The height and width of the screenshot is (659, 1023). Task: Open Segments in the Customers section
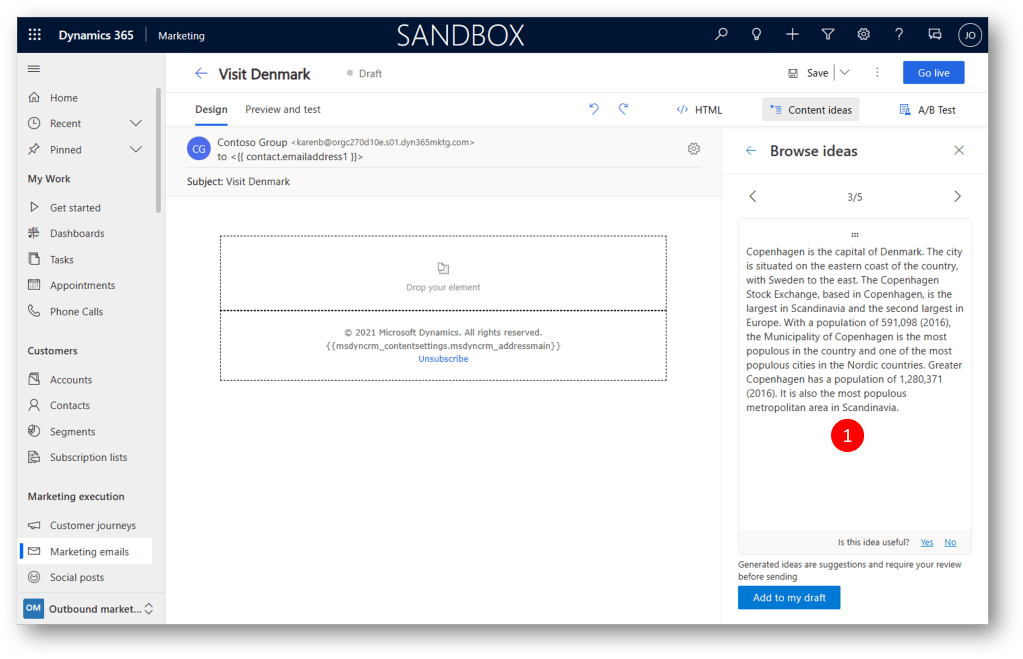click(x=72, y=432)
